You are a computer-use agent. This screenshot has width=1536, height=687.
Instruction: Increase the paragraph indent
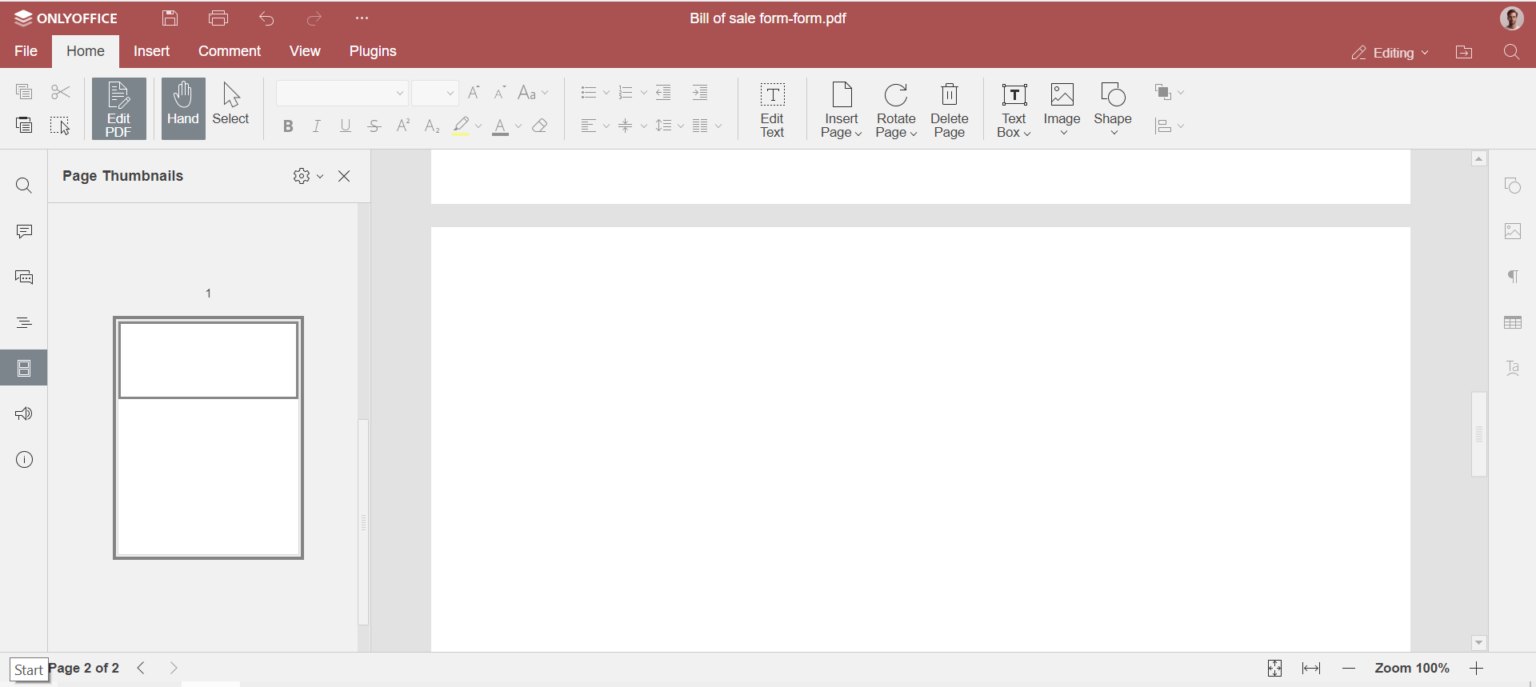(700, 93)
